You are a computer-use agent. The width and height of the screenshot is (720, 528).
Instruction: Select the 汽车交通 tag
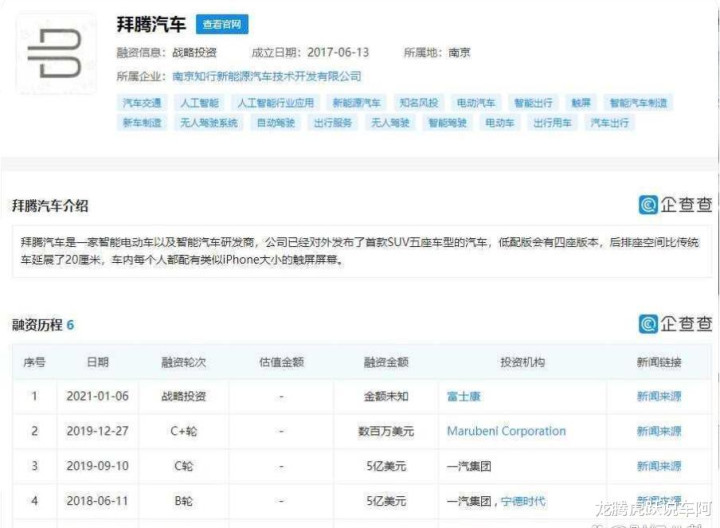(142, 103)
